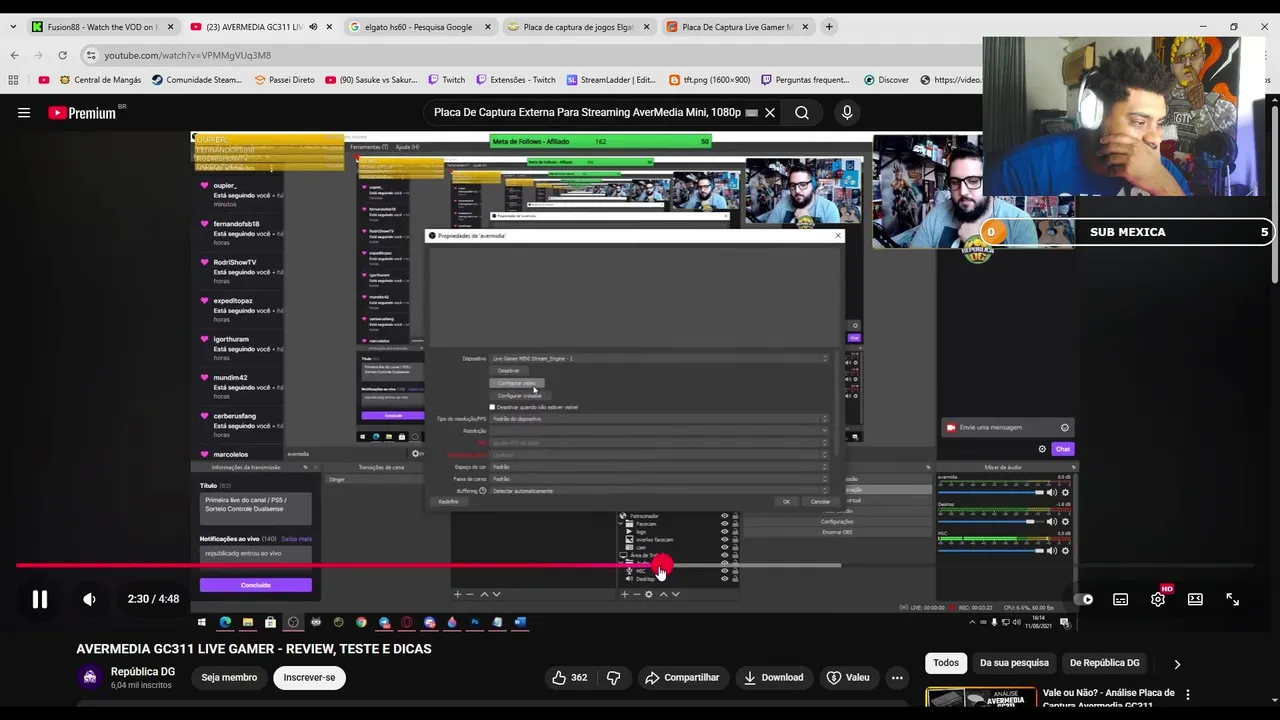Reload the current page
Image resolution: width=1280 pixels, height=720 pixels.
(62, 55)
